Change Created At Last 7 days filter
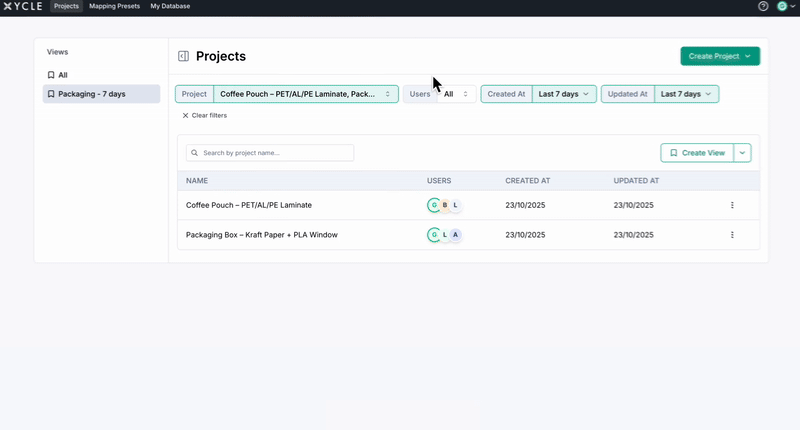 564,94
